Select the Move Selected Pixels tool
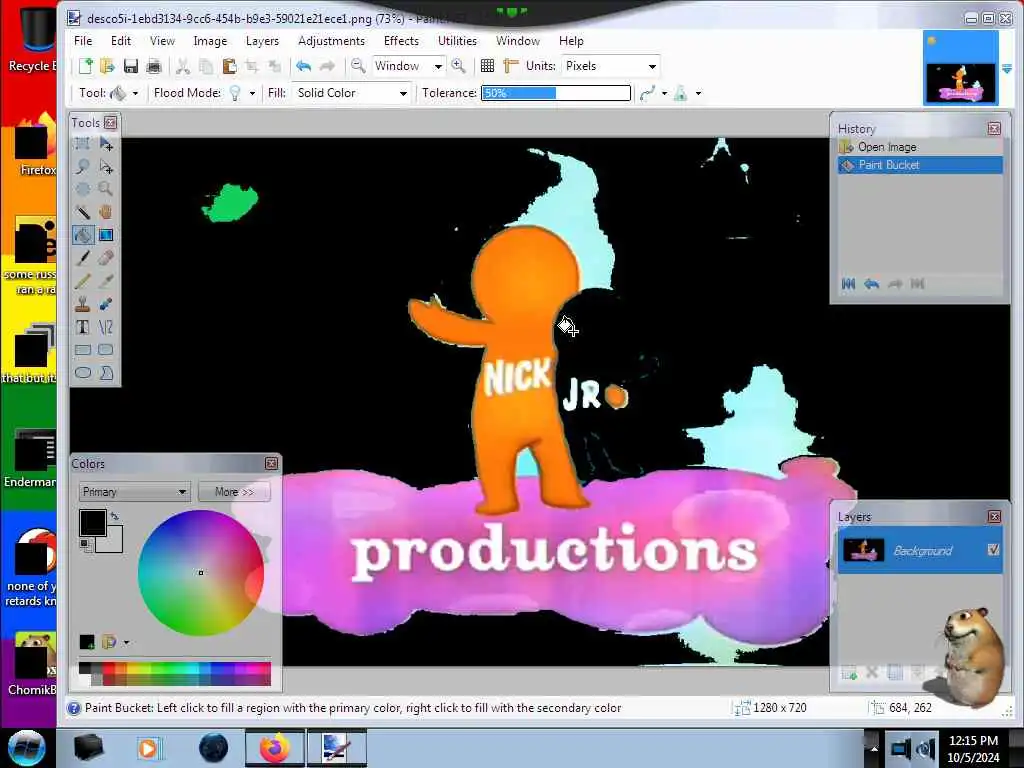Image resolution: width=1024 pixels, height=768 pixels. (x=106, y=144)
